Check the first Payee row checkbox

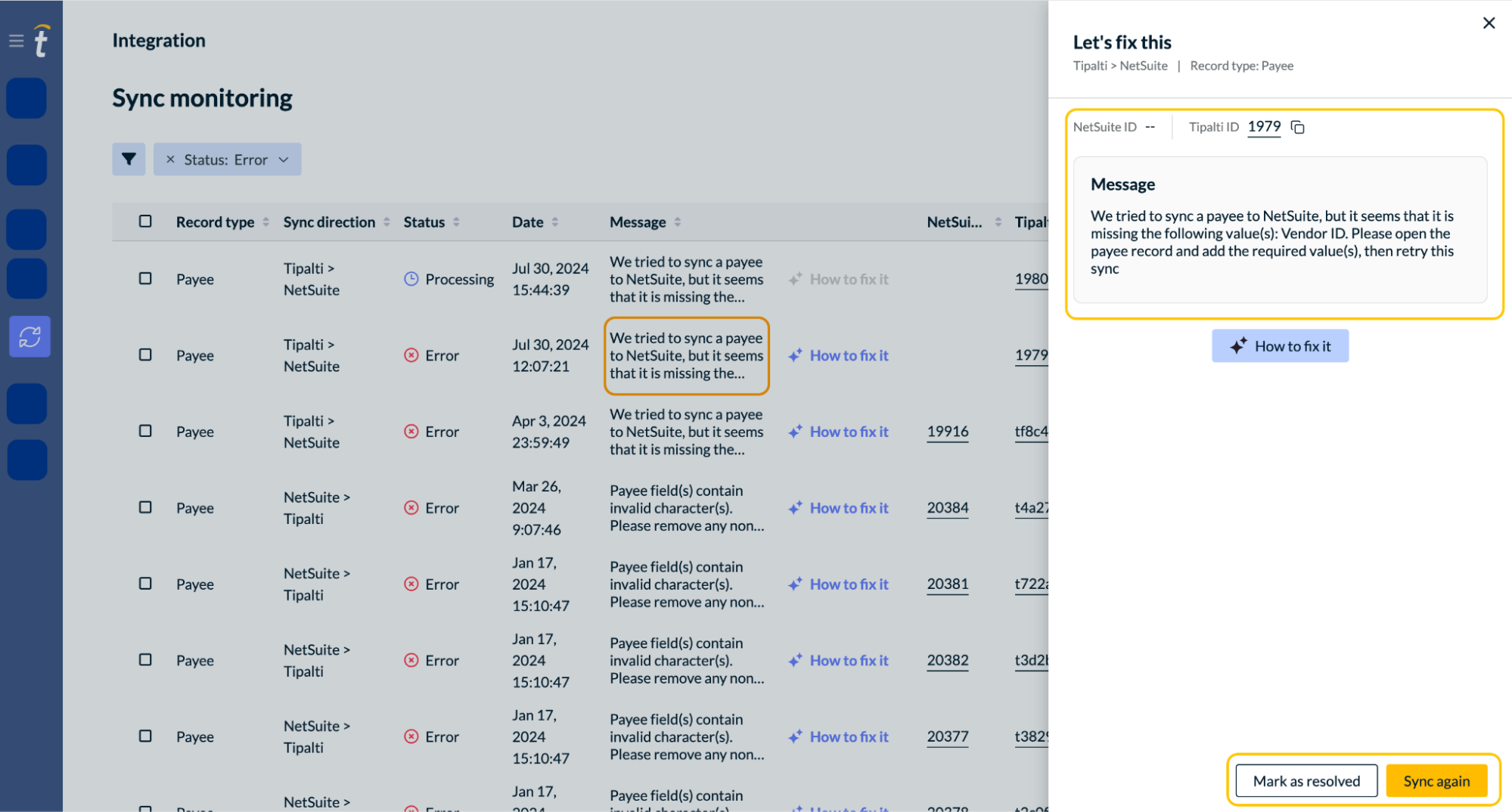(144, 278)
